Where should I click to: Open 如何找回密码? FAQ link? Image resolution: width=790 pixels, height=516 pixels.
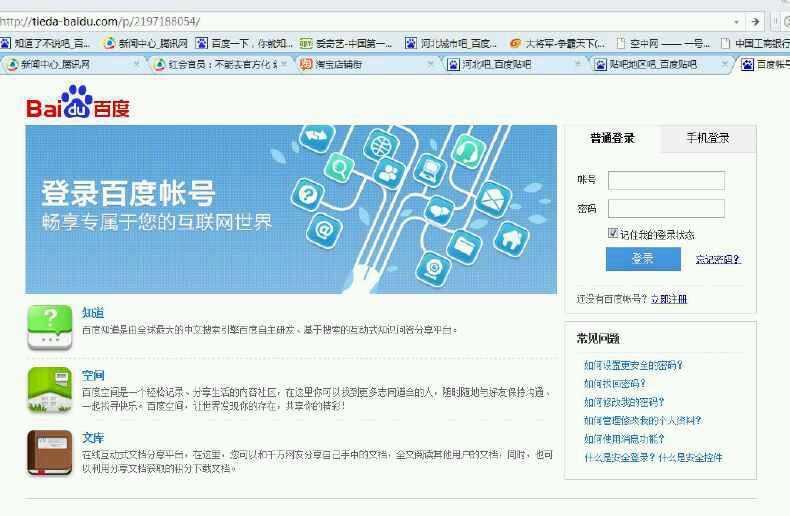pyautogui.click(x=615, y=383)
